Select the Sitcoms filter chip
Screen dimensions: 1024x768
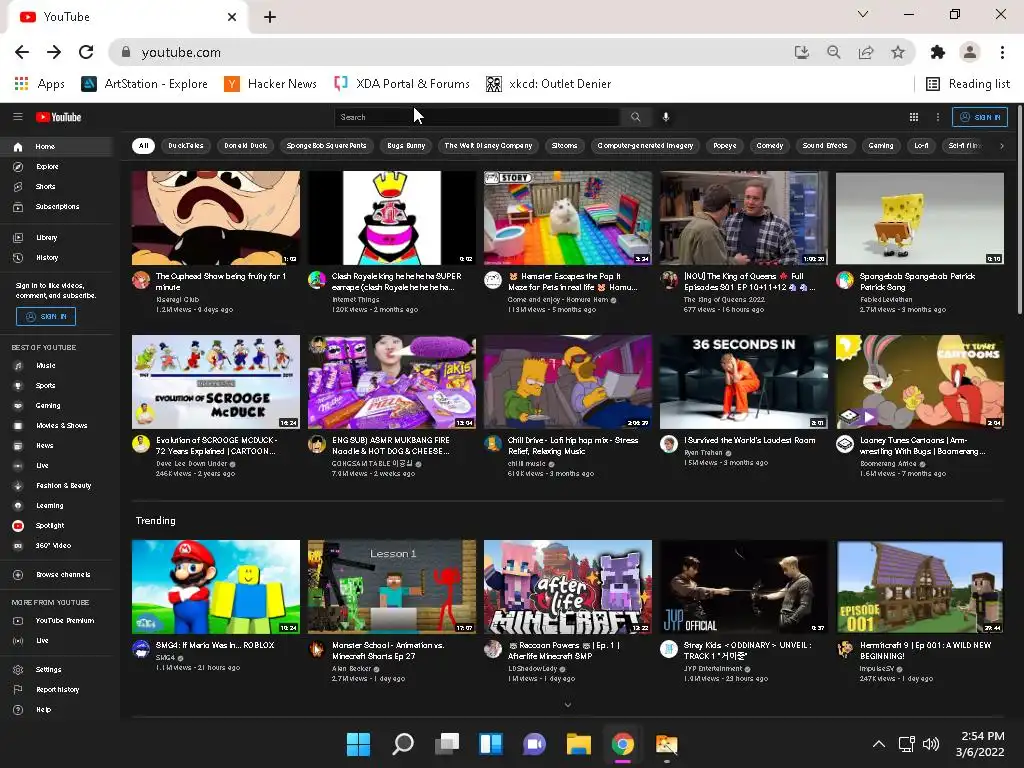pyautogui.click(x=564, y=146)
